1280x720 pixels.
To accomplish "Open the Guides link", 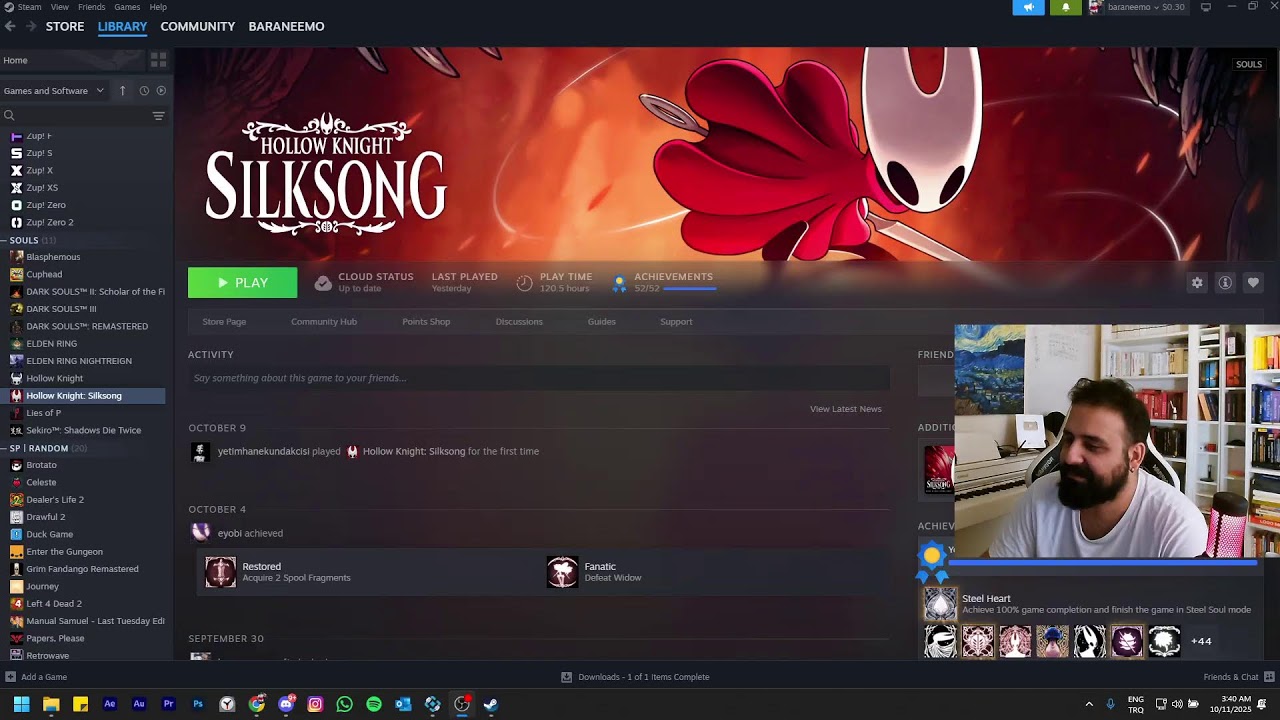I will [x=602, y=322].
